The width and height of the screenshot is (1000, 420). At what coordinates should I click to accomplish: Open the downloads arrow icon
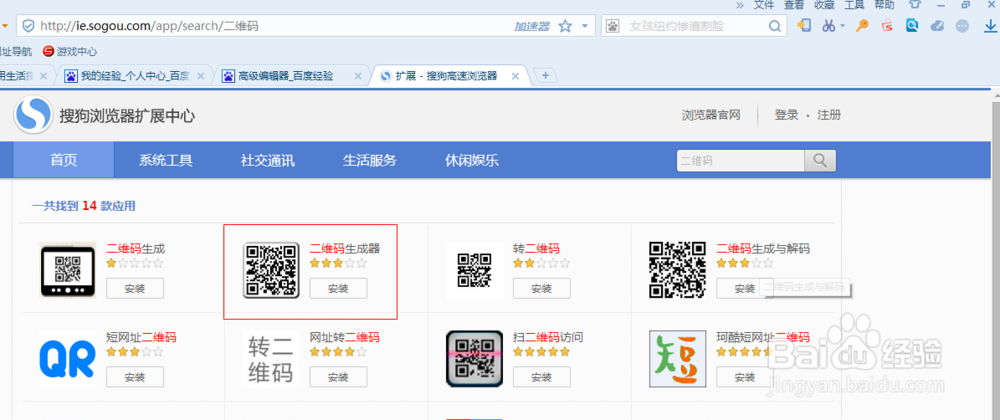(x=990, y=26)
